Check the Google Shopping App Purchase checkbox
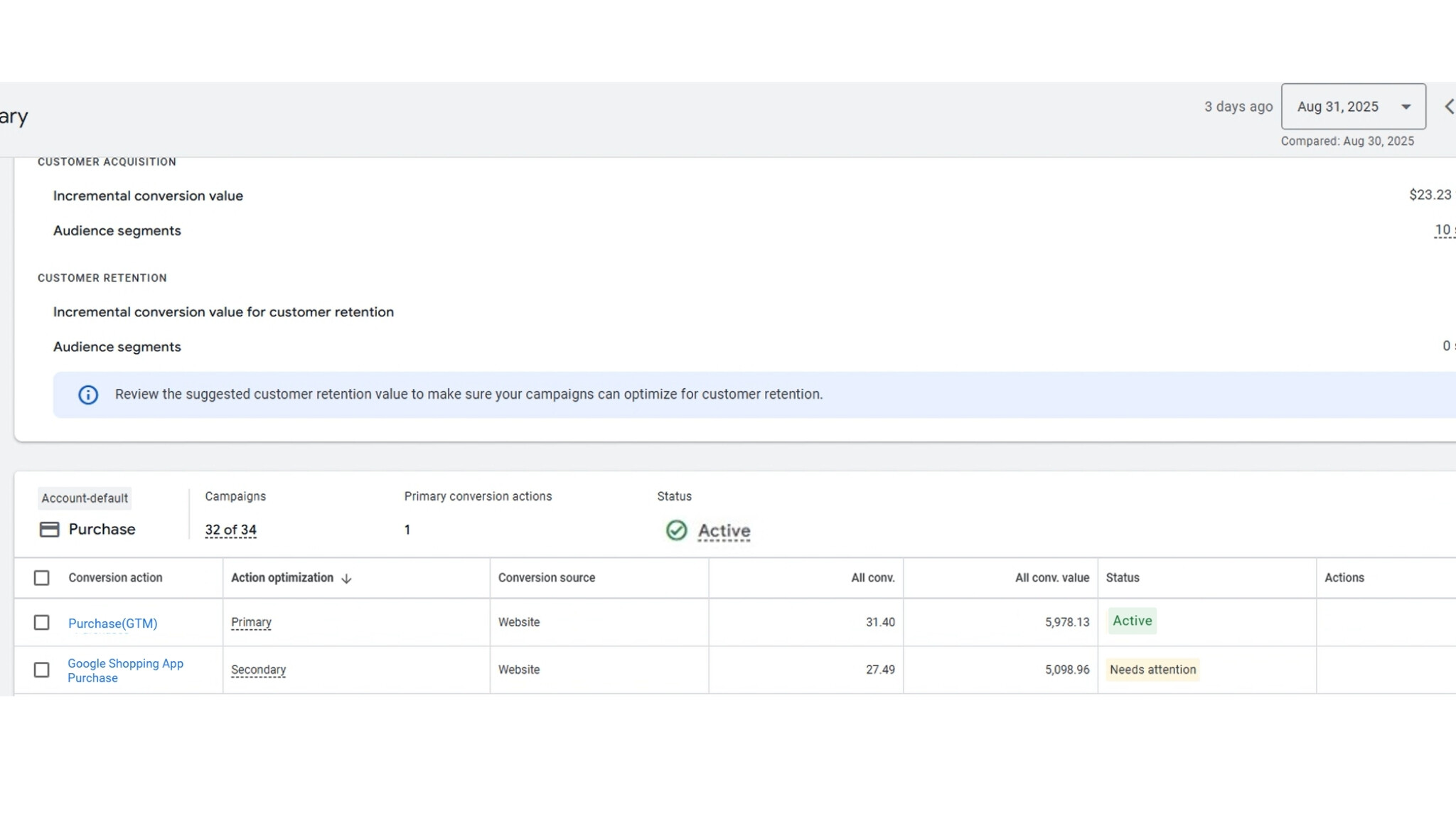1456x819 pixels. point(42,670)
